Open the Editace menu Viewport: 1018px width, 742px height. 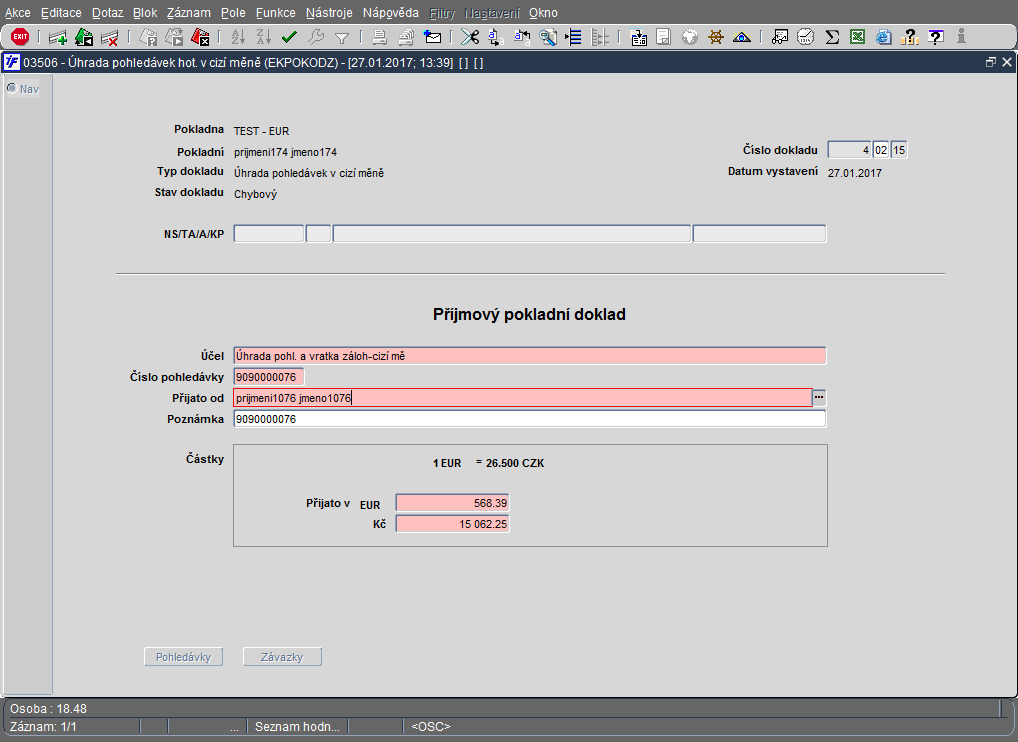61,13
